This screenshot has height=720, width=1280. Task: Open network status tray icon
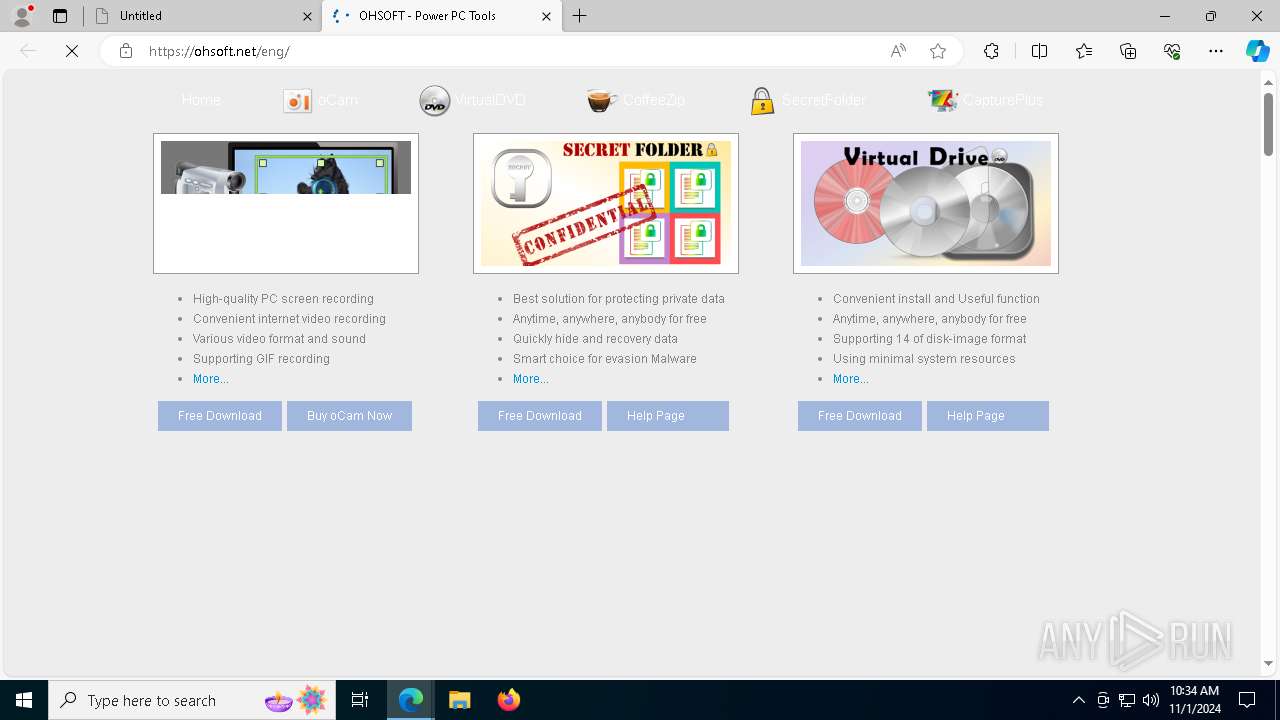click(x=1127, y=700)
